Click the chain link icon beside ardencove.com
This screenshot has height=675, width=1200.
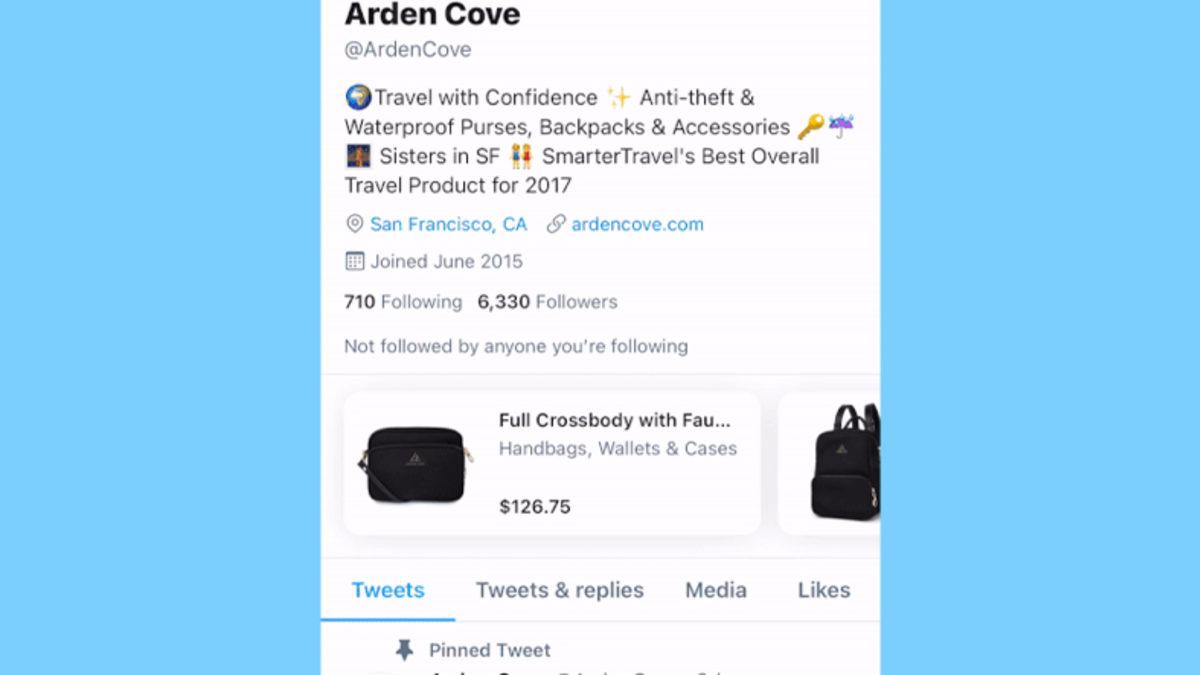(x=556, y=224)
